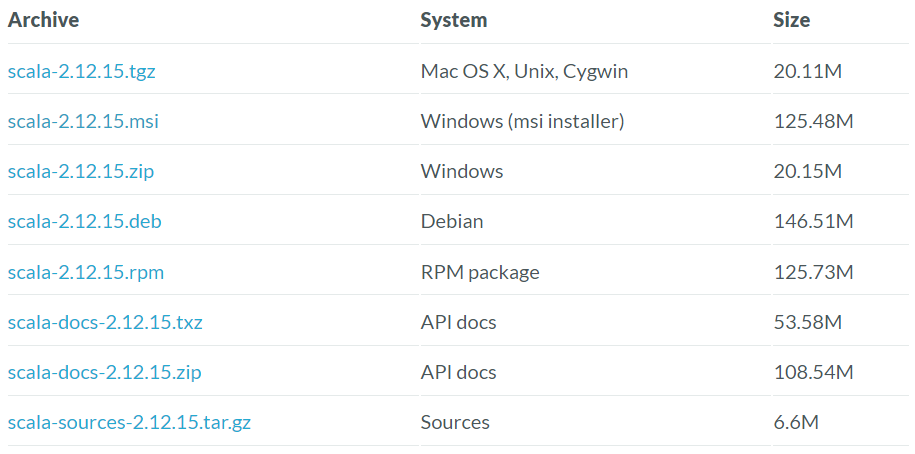Click the 125.48M size value
The image size is (915, 454).
click(x=813, y=122)
